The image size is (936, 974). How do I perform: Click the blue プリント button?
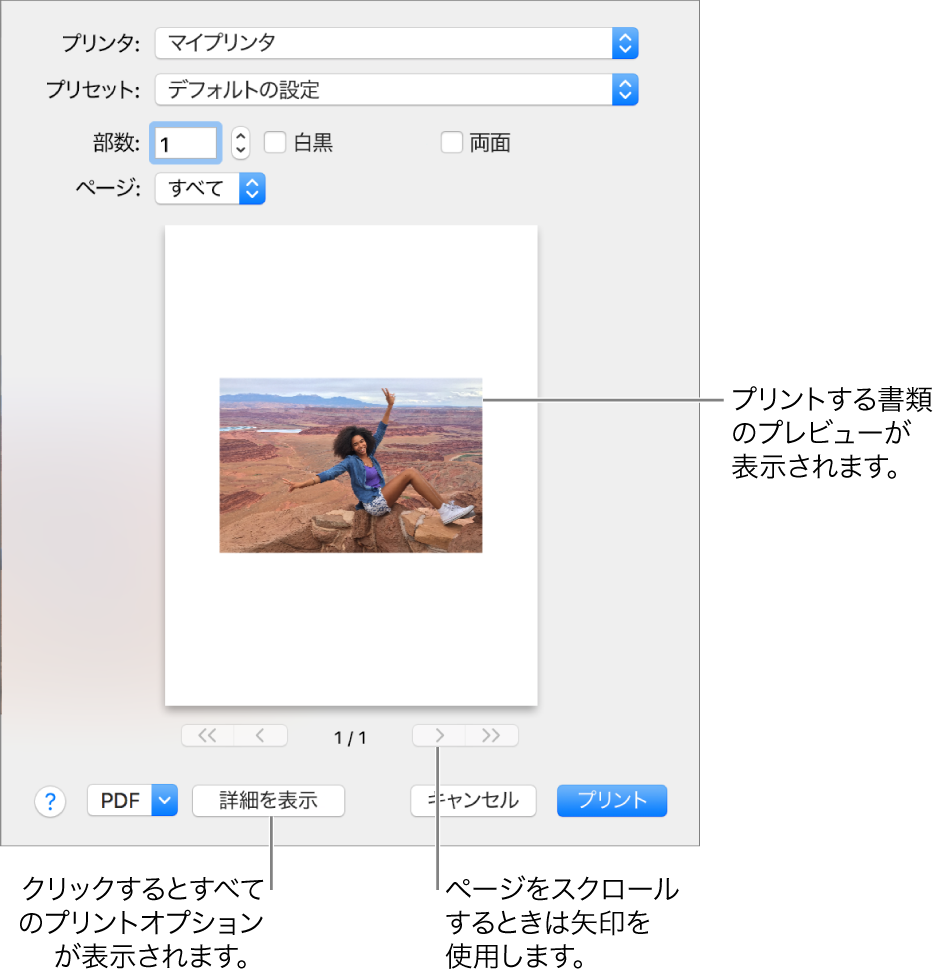(611, 800)
